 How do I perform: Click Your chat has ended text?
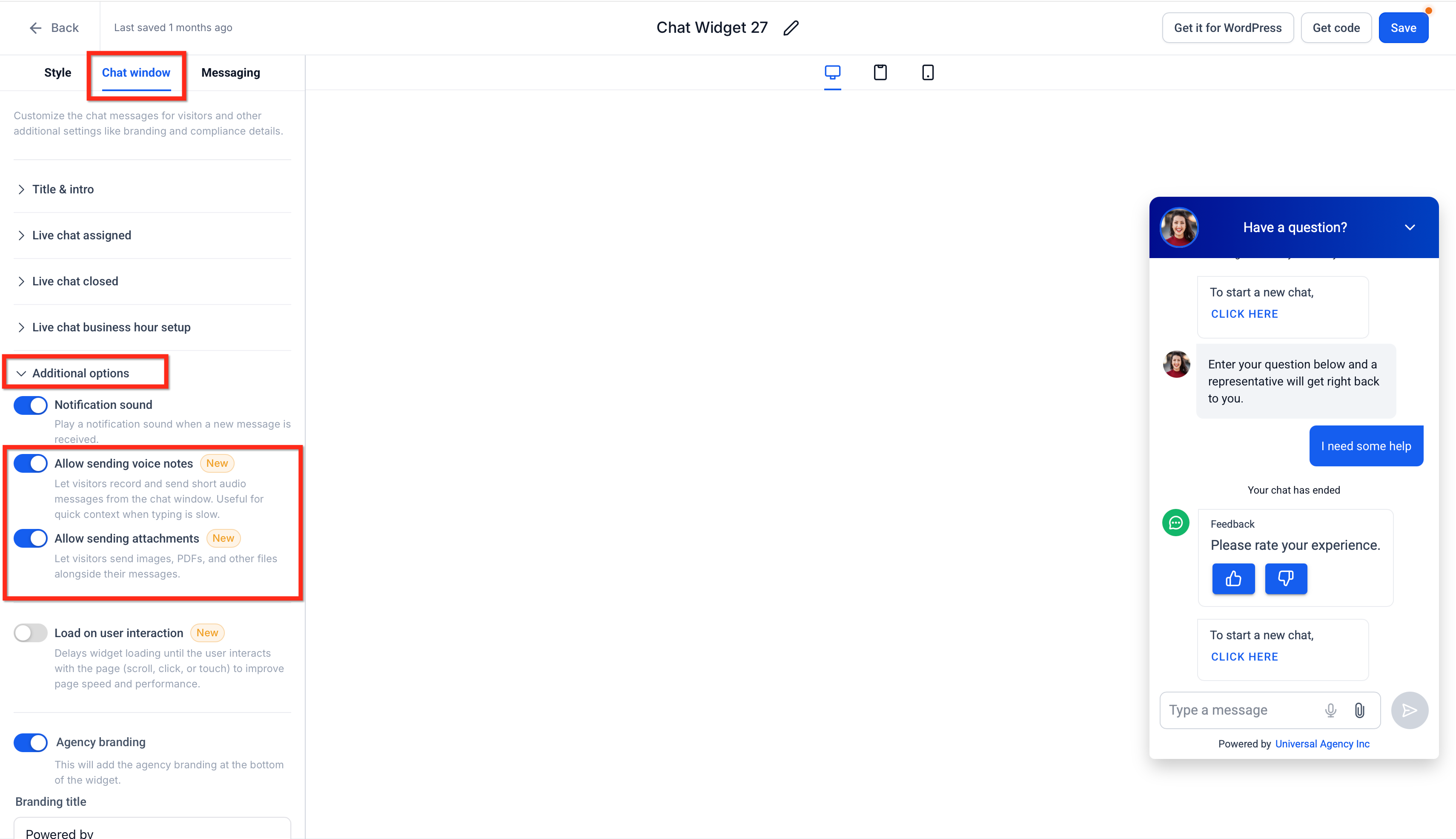coord(1293,490)
